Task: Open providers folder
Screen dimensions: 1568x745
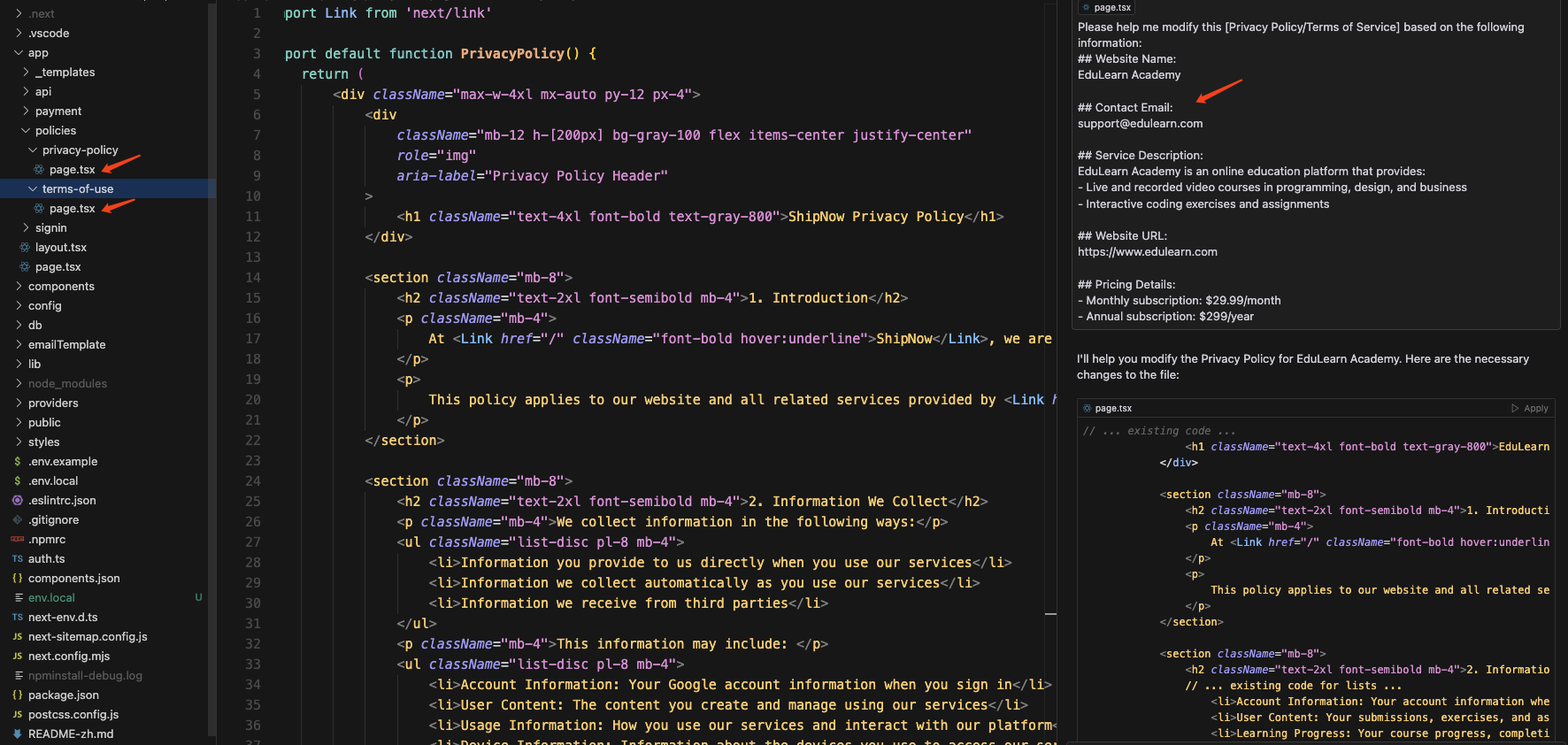Action: (53, 403)
